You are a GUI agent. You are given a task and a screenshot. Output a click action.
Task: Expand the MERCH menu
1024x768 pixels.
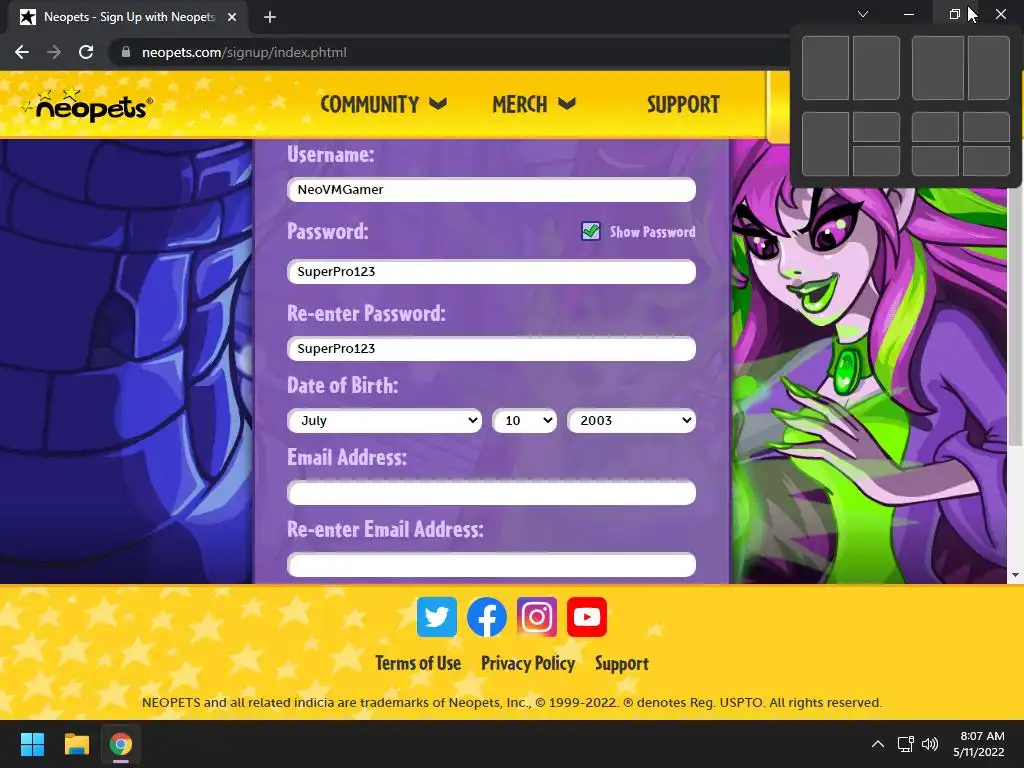(534, 104)
